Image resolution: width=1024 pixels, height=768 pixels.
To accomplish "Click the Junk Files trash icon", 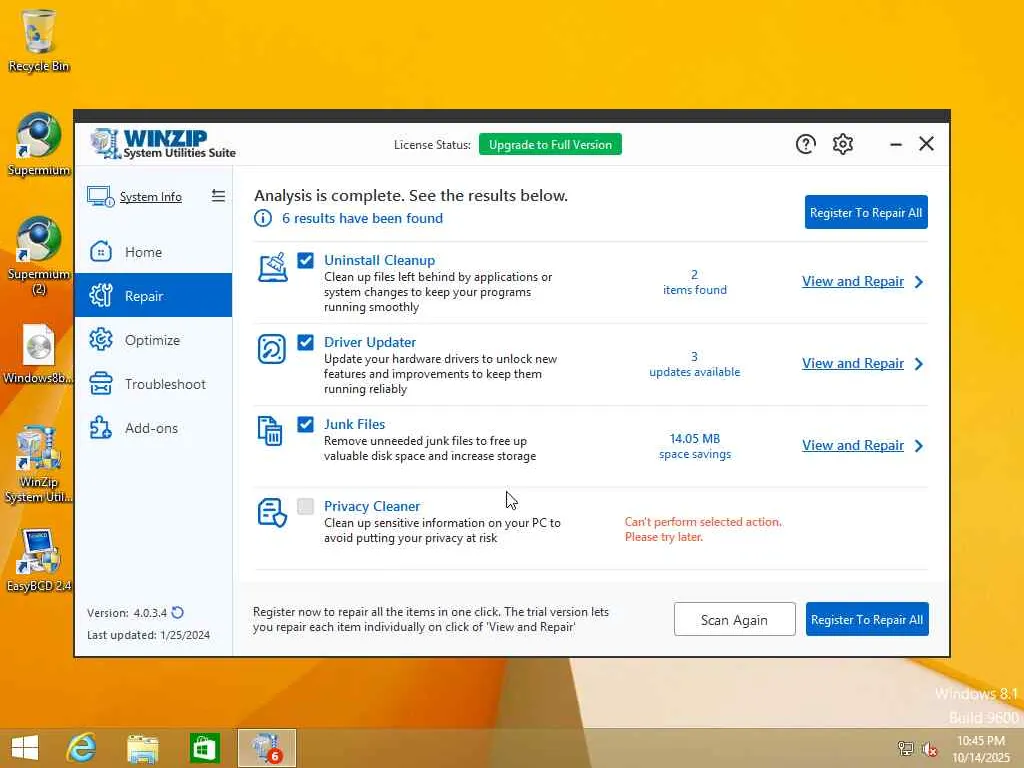I will coord(270,431).
